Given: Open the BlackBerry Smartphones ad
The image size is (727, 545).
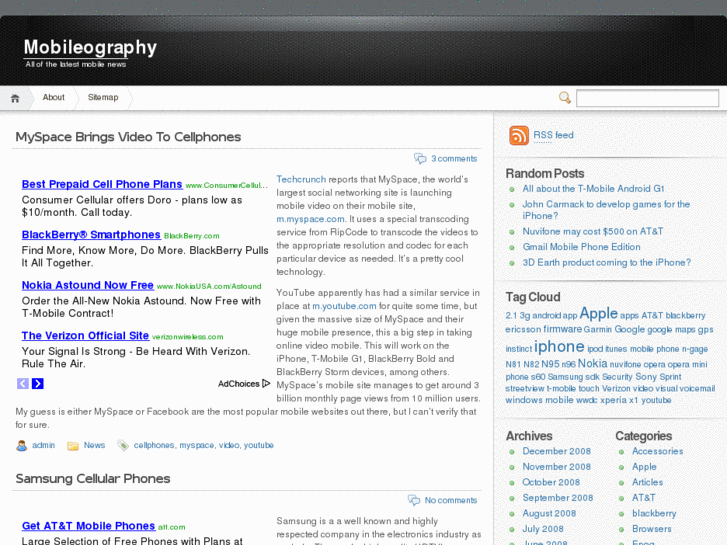Looking at the screenshot, I should click(x=91, y=235).
